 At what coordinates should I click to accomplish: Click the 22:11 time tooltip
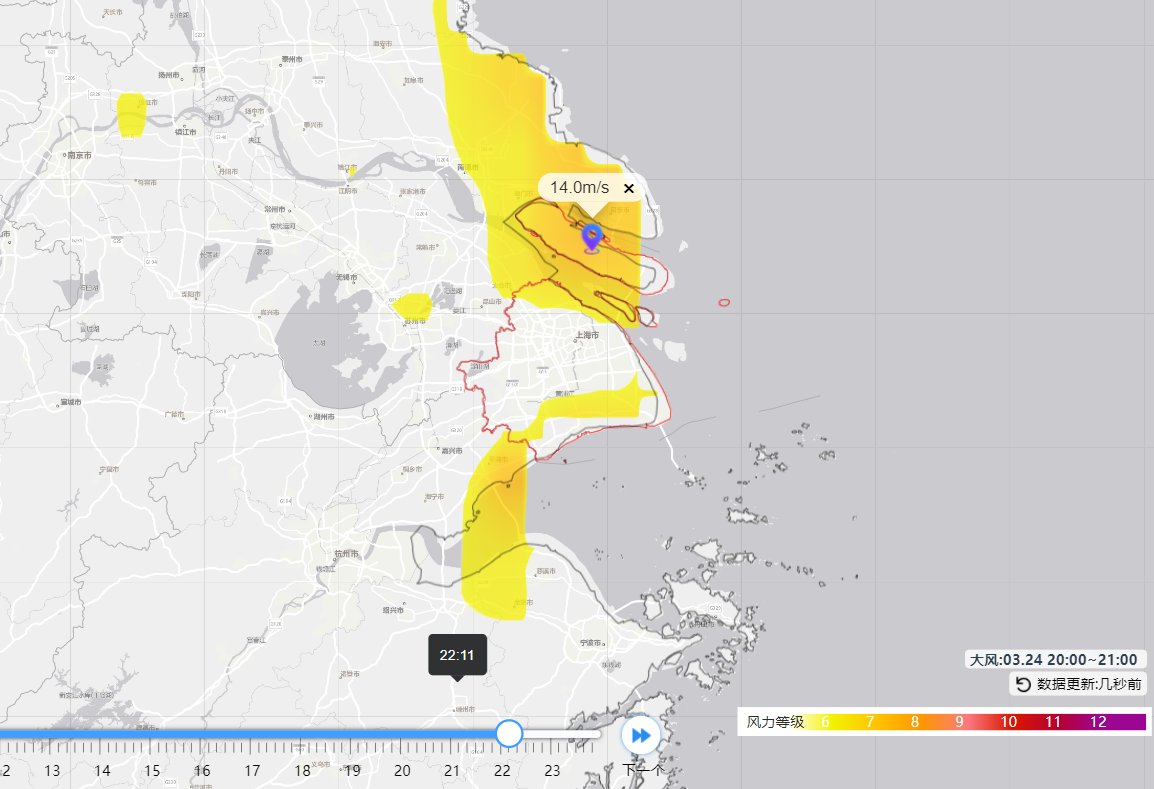click(x=457, y=655)
